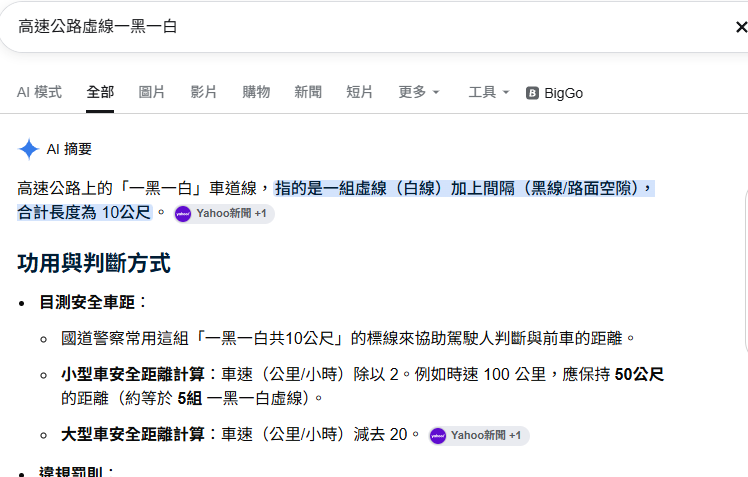Image resolution: width=748 pixels, height=477 pixels.
Task: Switch to the 短片 tab
Action: [360, 92]
